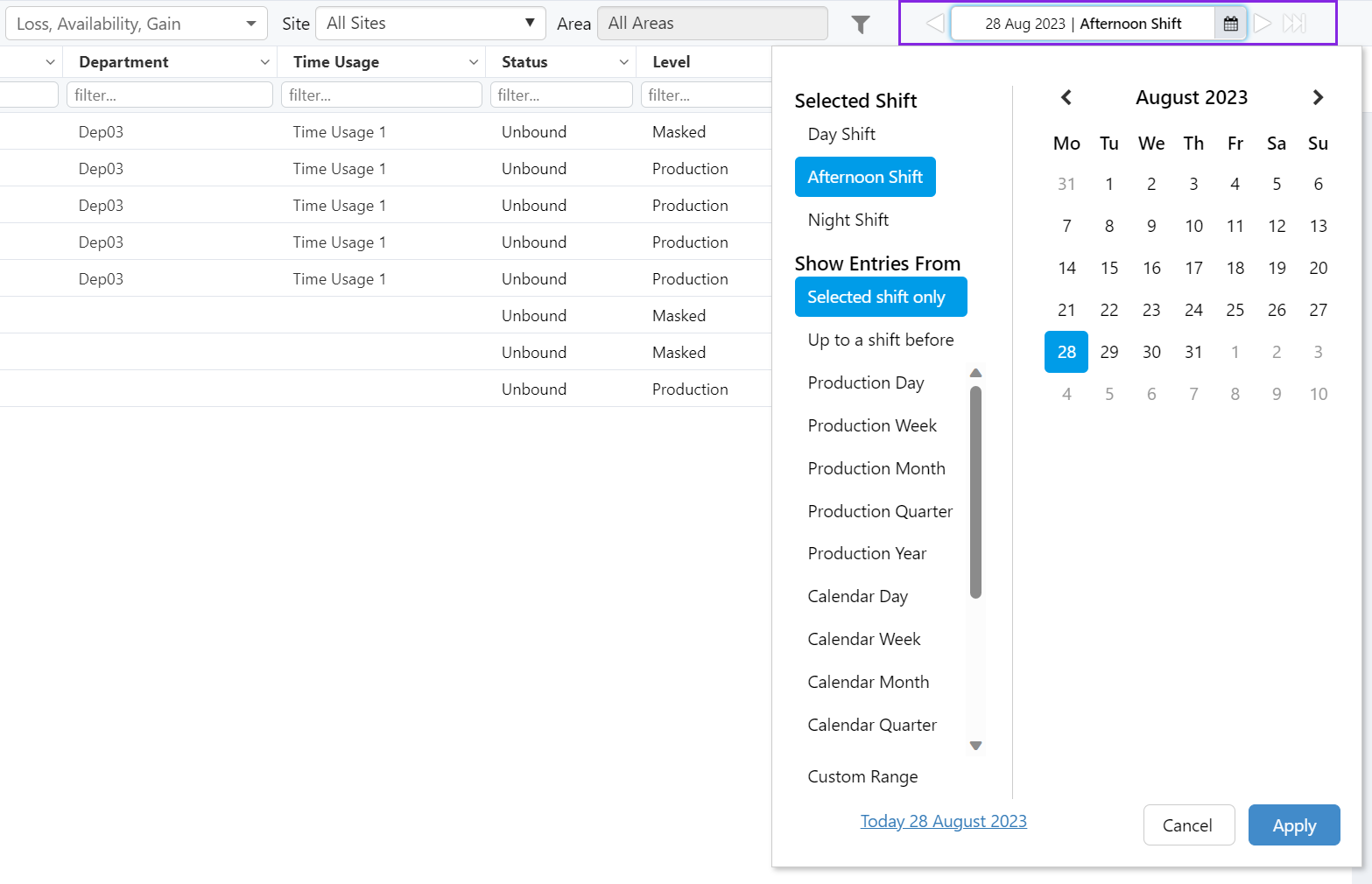Image resolution: width=1372 pixels, height=884 pixels.
Task: Go to previous shift with left arrow
Action: (934, 24)
